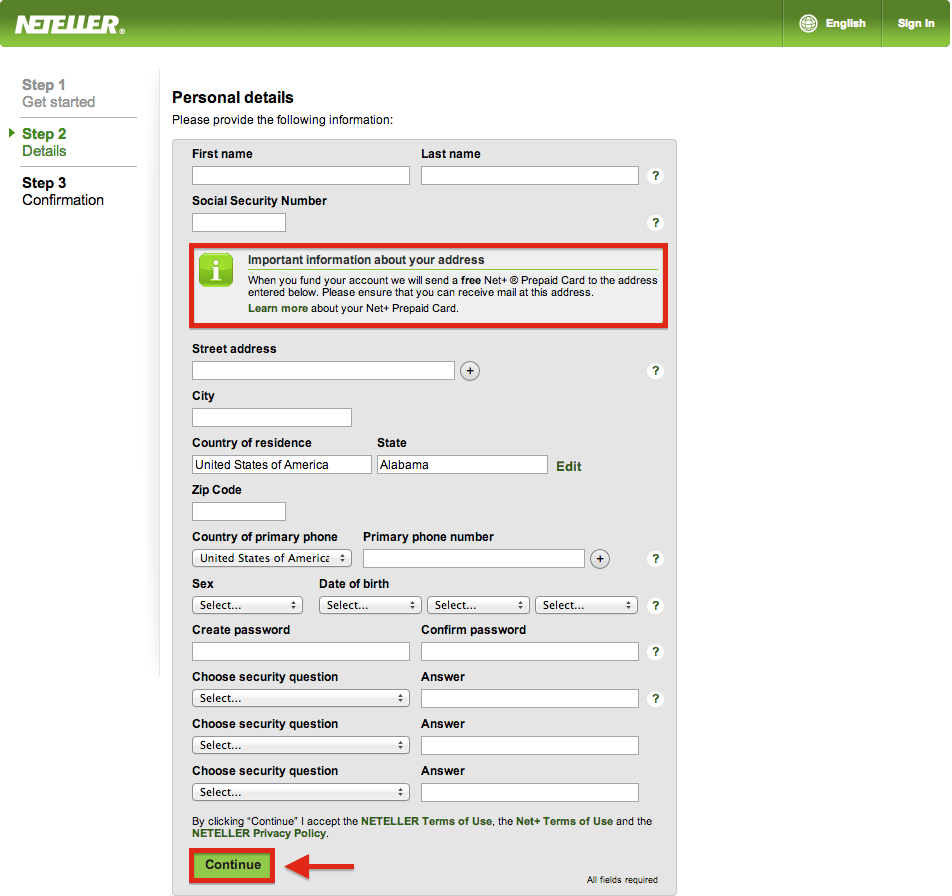The image size is (952, 896).
Task: Open help icon for security question
Action: coord(655,699)
